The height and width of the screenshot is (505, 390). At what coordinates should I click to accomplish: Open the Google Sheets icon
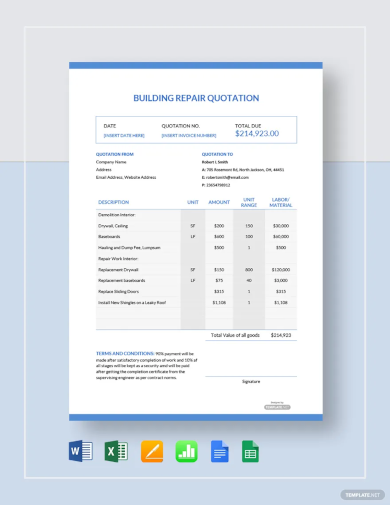[x=250, y=451]
